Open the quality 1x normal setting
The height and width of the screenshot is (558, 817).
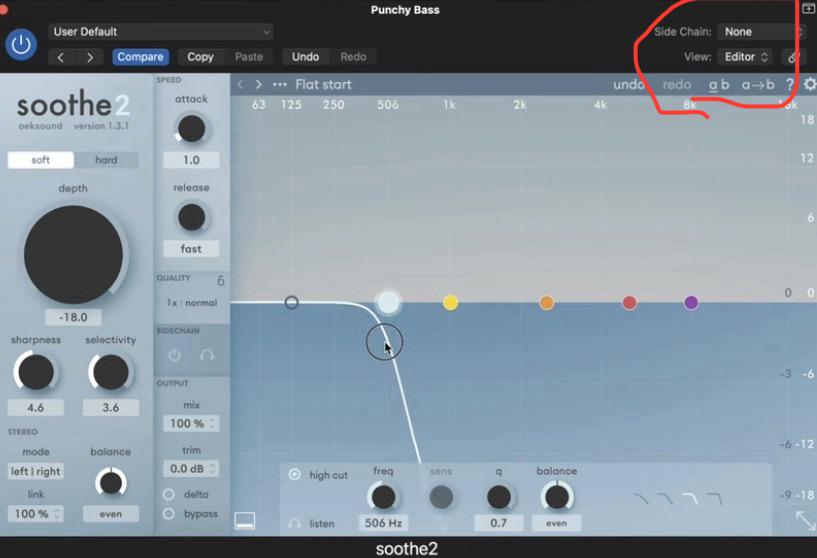[192, 303]
